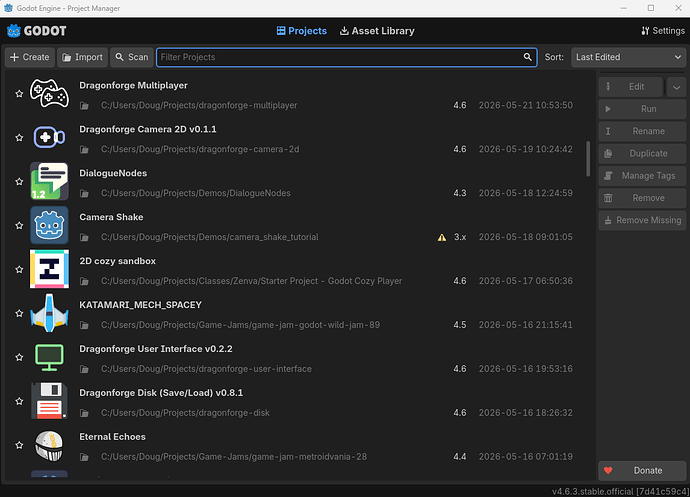Screen dimensions: 690x497
Task: Click the Dragonforge Multiplayer gamepad icon
Action: tap(49, 93)
